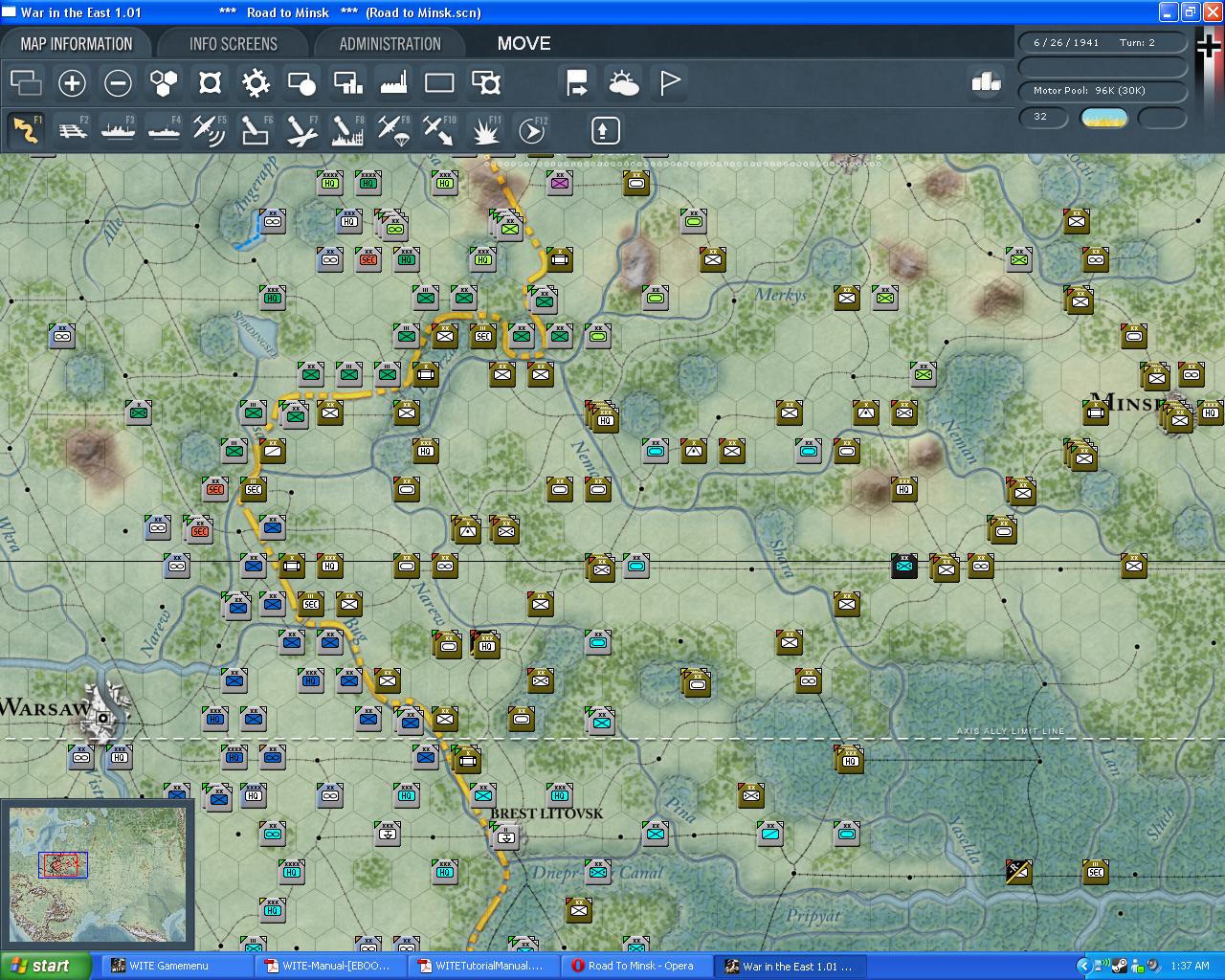Switch to Road To Minsk Opera window

pyautogui.click(x=638, y=966)
